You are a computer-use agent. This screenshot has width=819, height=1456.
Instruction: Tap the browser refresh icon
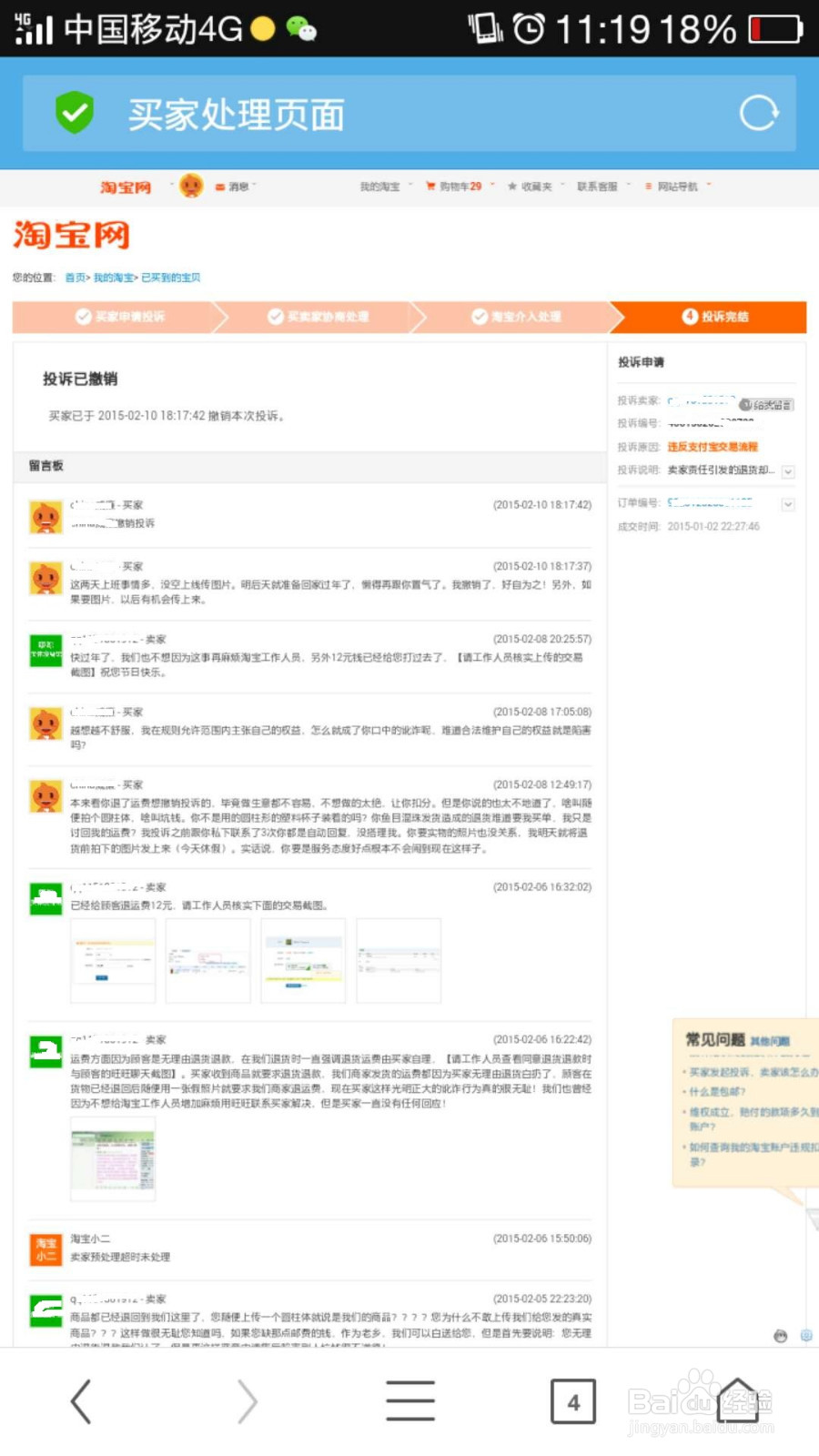[x=758, y=114]
